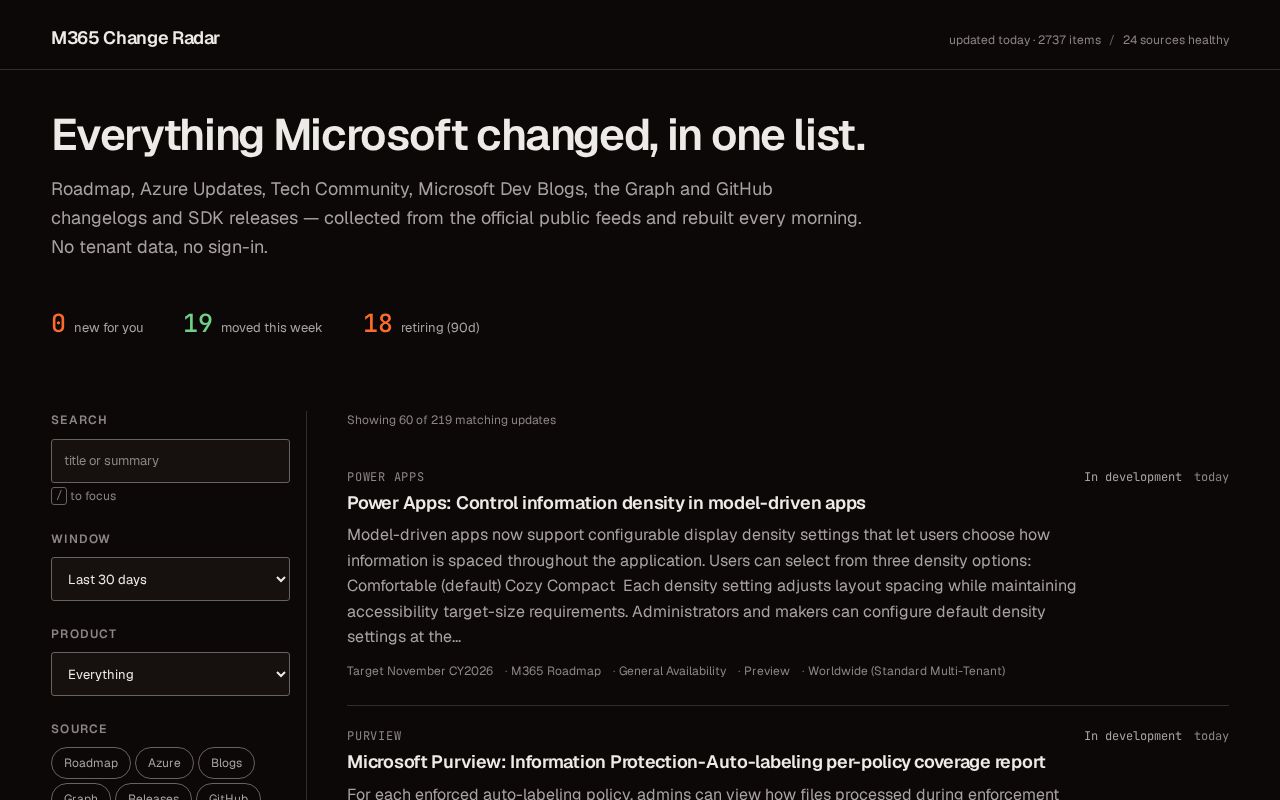Toggle the Azure source filter chip
Image resolution: width=1280 pixels, height=800 pixels.
point(164,763)
